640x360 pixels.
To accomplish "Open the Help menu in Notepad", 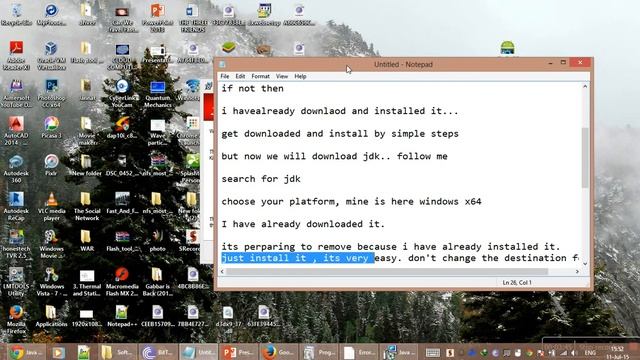I will click(300, 76).
